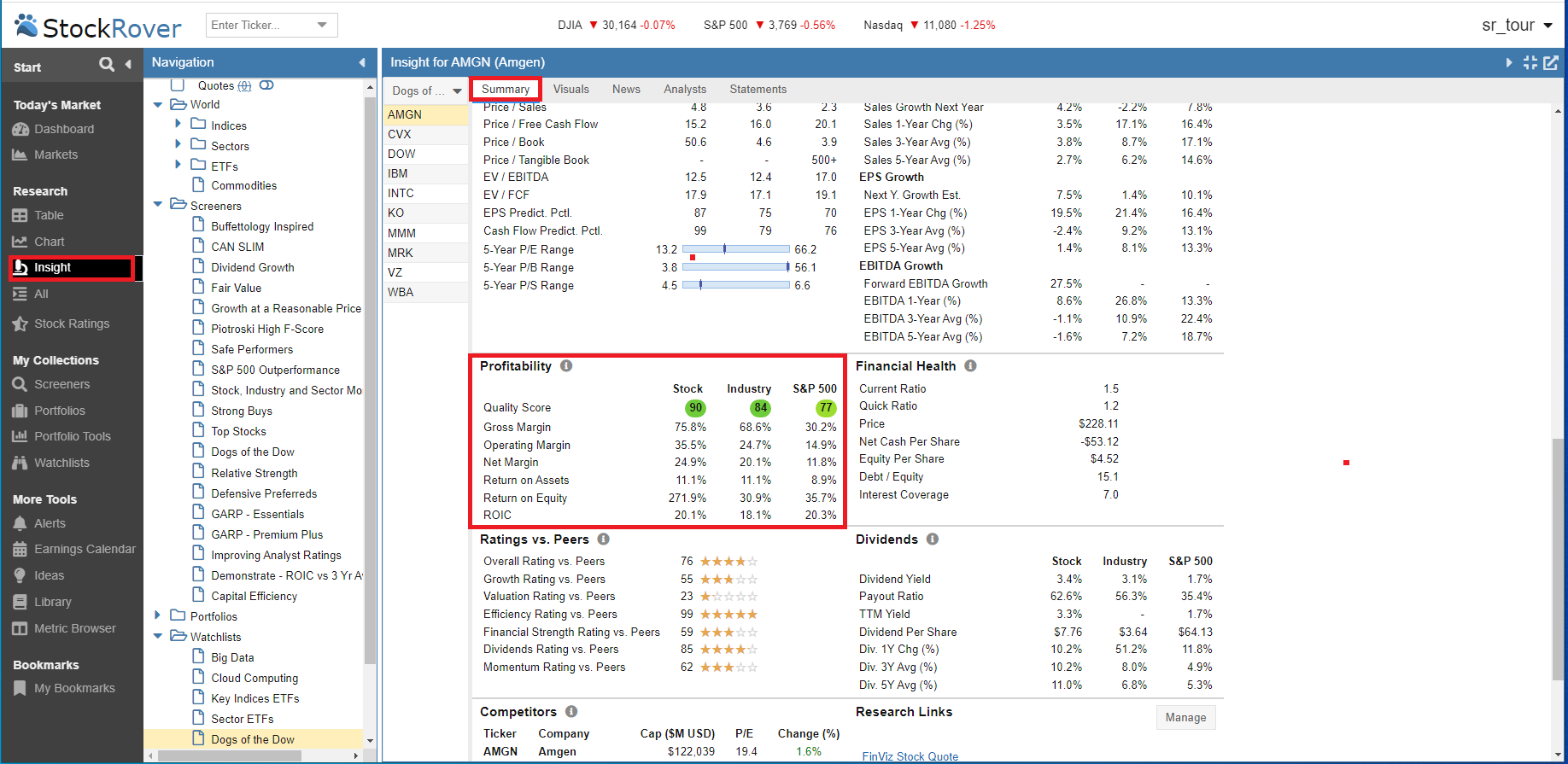This screenshot has height=764, width=1568.
Task: Collapse the World folder
Action: pyautogui.click(x=158, y=105)
